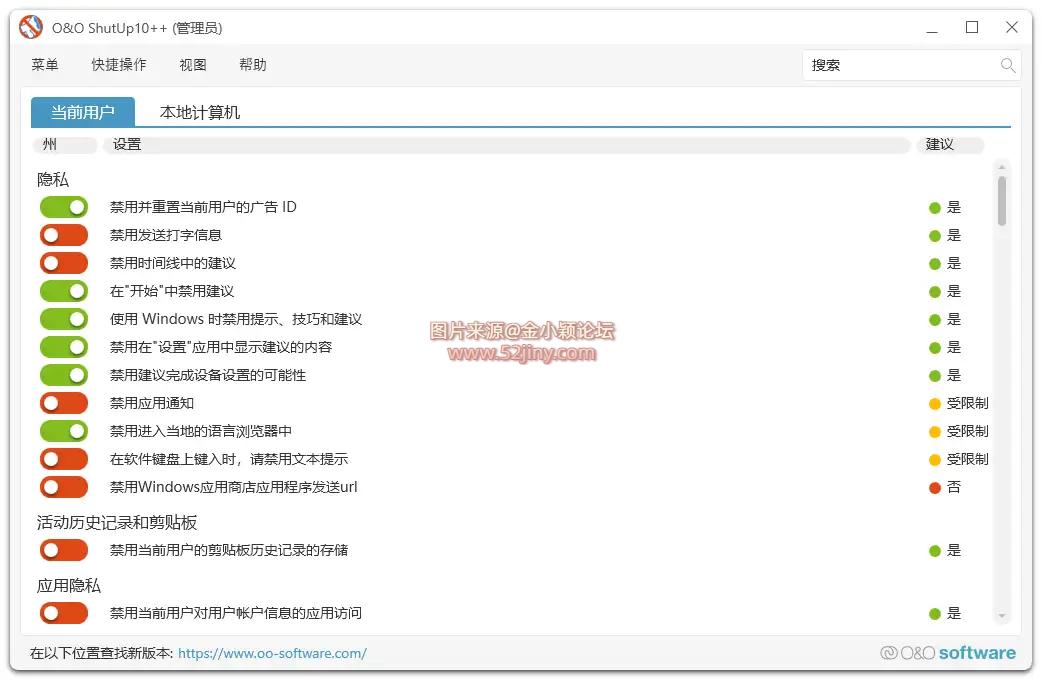Click 受限制 label in 禁用进入当地的语言浏览器中 row
Viewport: 1042px width, 680px height.
(x=968, y=431)
